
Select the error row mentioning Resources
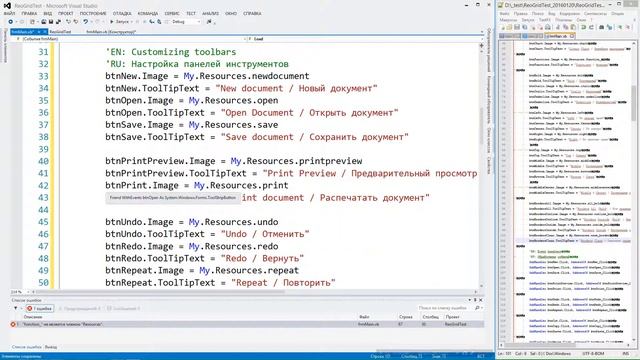pyautogui.click(x=247, y=324)
